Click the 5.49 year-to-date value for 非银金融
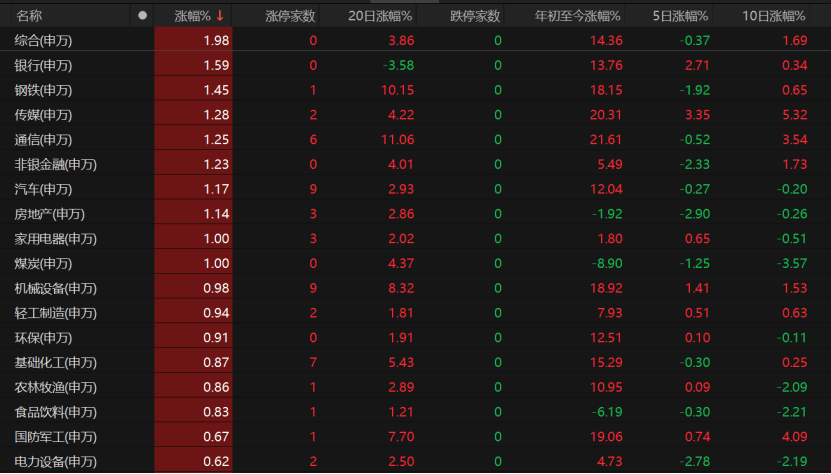 point(609,165)
